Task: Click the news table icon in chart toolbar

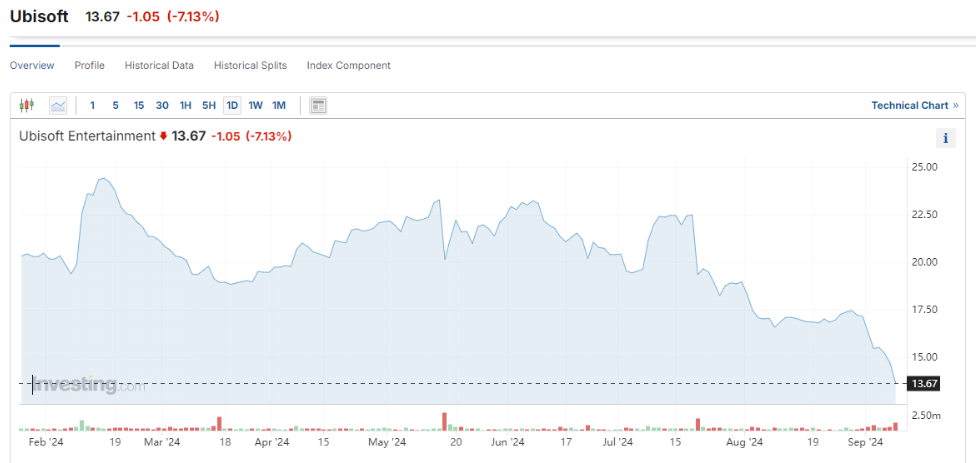Action: (x=318, y=105)
